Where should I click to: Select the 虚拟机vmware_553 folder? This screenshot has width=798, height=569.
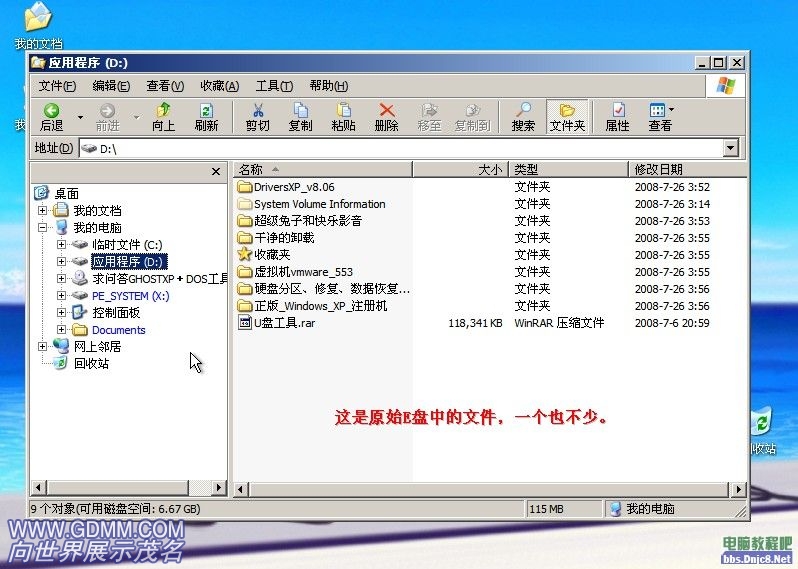[303, 272]
